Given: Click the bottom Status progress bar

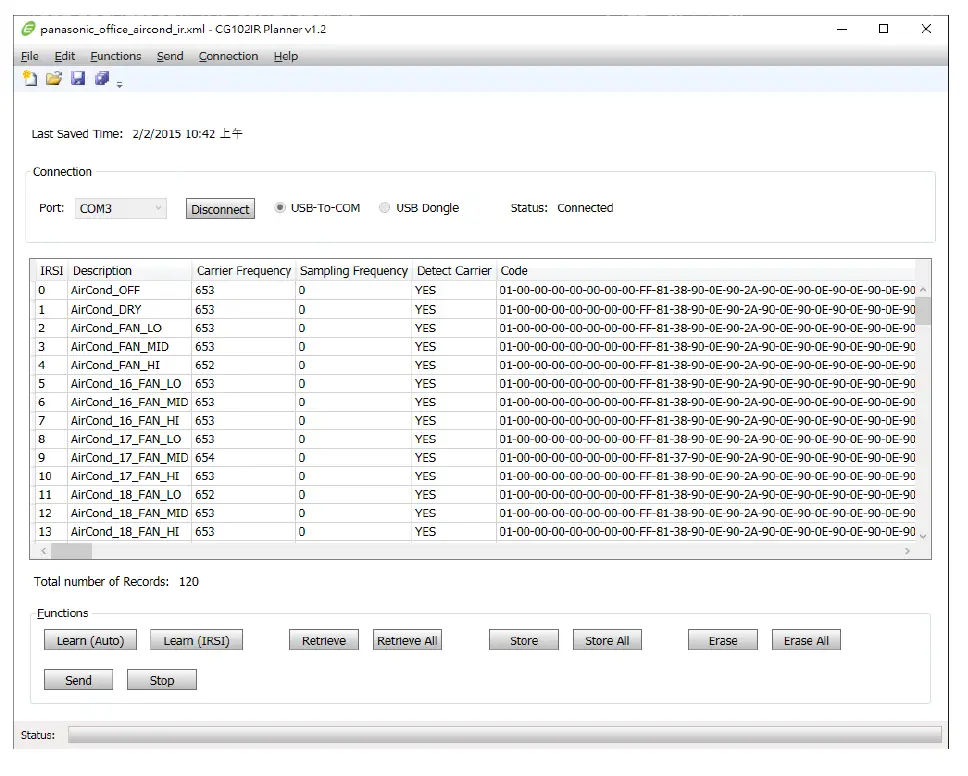Looking at the screenshot, I should (x=504, y=735).
